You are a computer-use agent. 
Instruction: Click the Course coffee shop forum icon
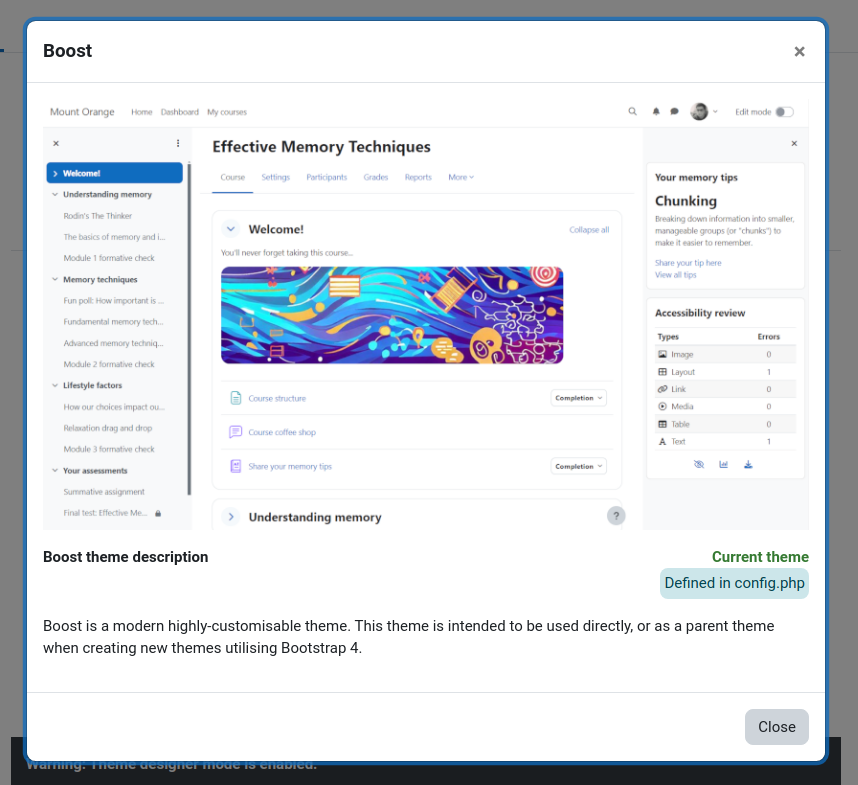click(235, 432)
